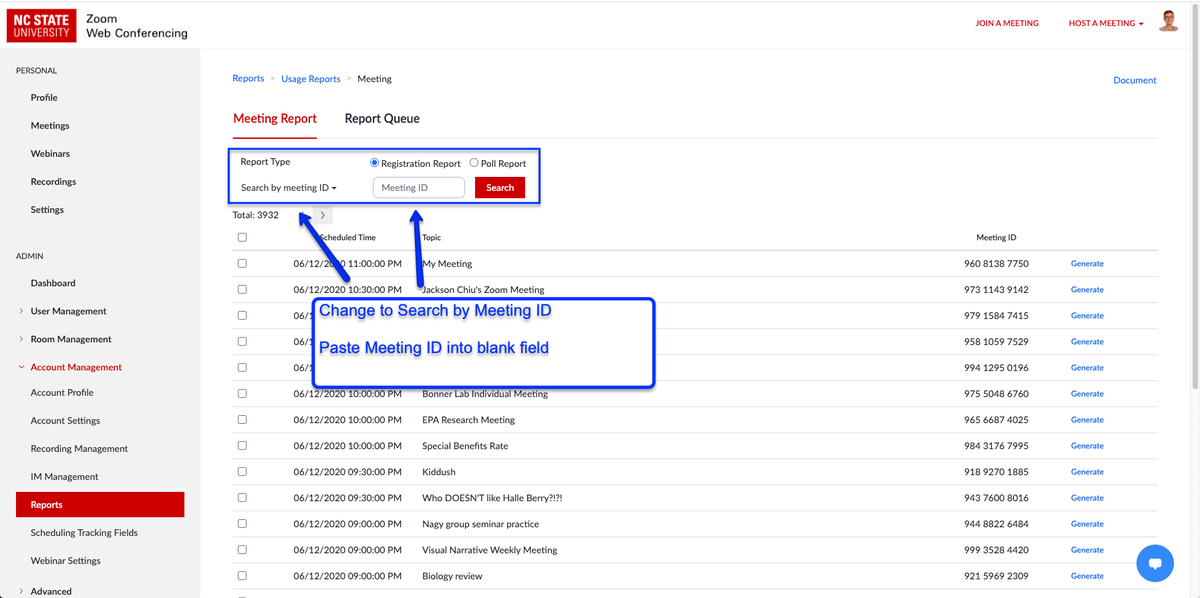Screen dimensions: 1200x598
Task: Expand the Advanced sidebar section
Action: (51, 591)
